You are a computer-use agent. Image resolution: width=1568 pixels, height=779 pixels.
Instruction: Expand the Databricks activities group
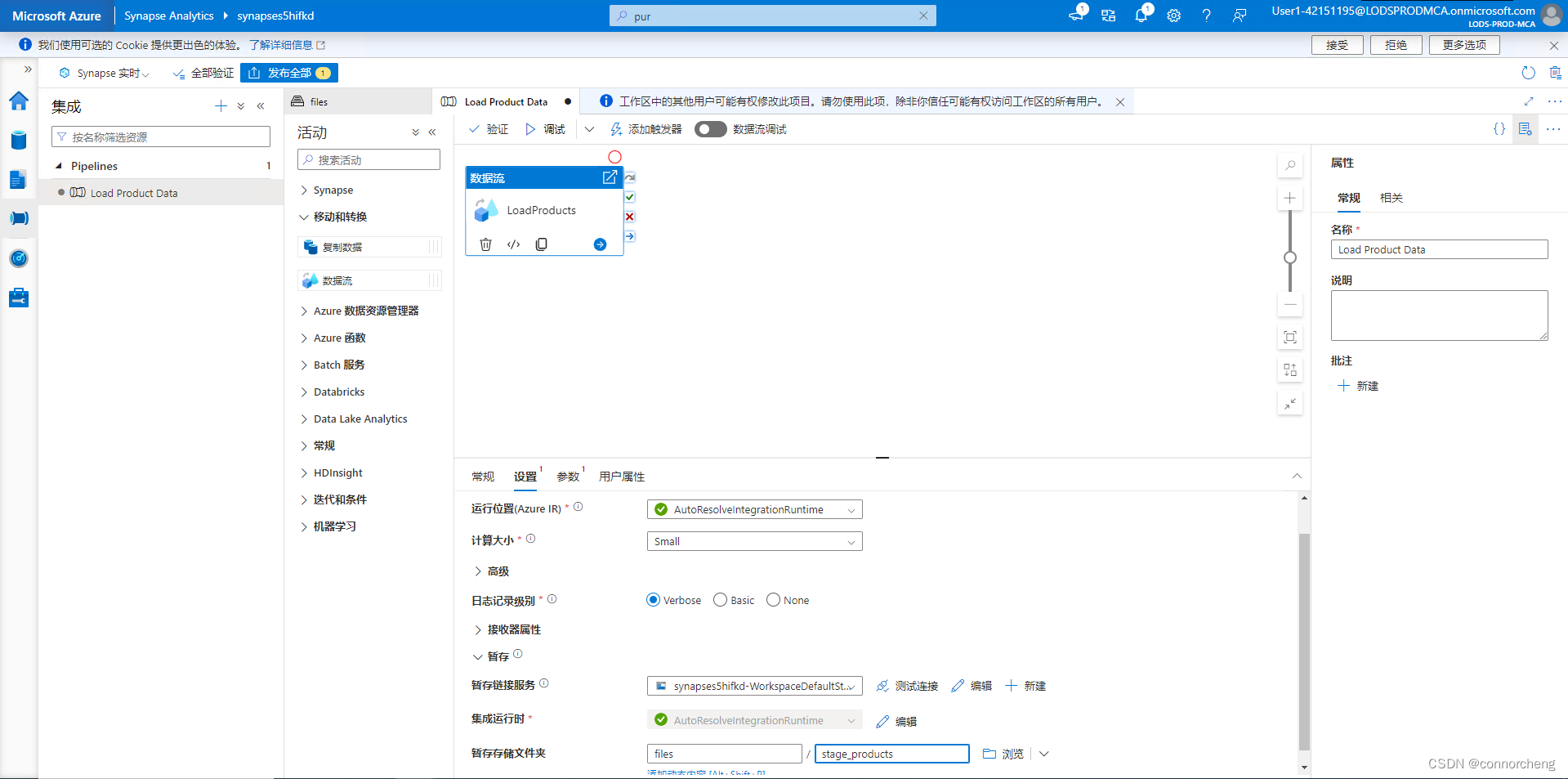[x=304, y=392]
